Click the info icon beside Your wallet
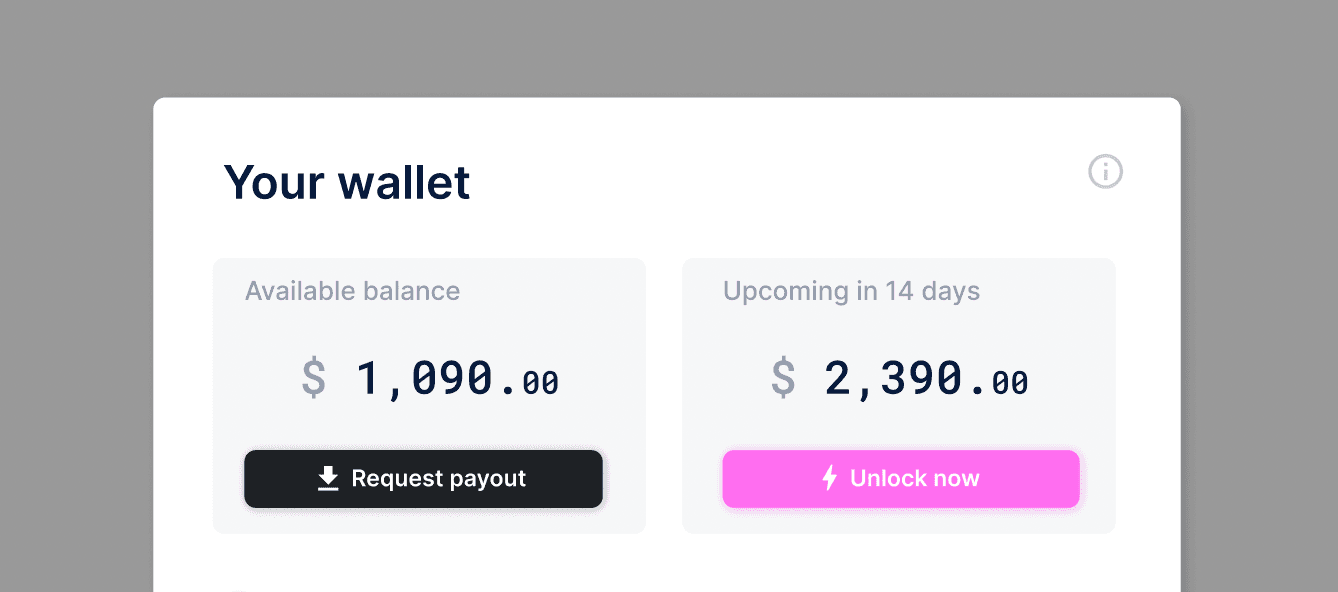This screenshot has height=592, width=1338. [1105, 172]
